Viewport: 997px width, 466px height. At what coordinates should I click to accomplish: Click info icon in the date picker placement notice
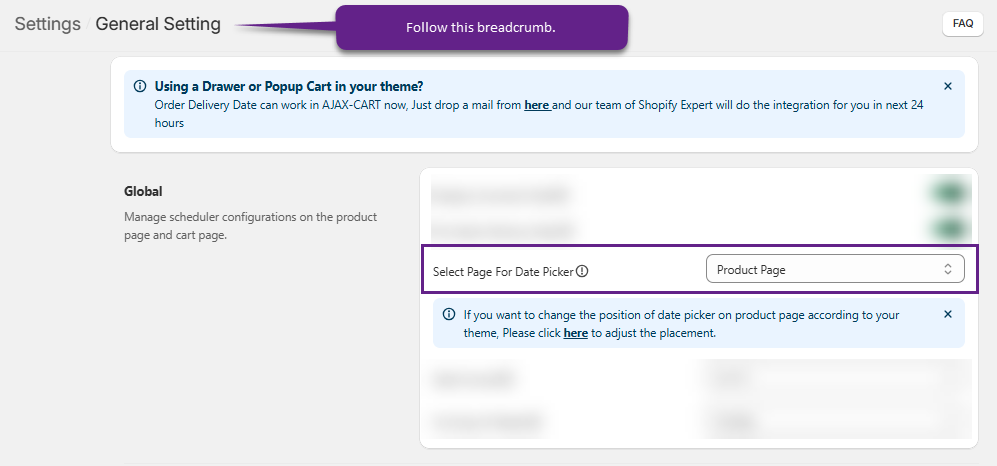point(449,315)
